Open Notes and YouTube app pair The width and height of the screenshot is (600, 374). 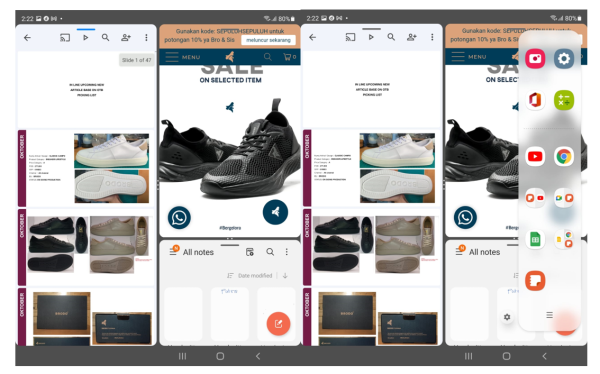click(x=535, y=198)
